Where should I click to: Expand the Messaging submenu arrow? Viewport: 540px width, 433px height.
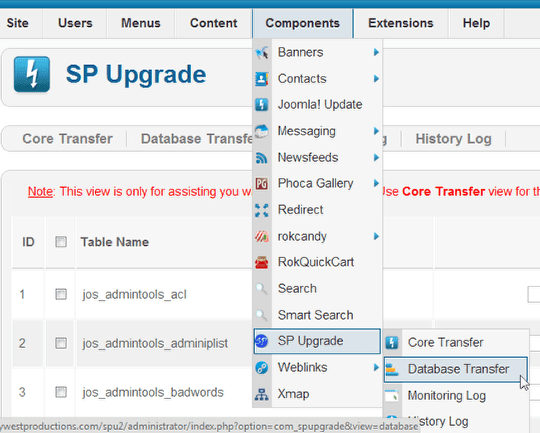pyautogui.click(x=376, y=131)
